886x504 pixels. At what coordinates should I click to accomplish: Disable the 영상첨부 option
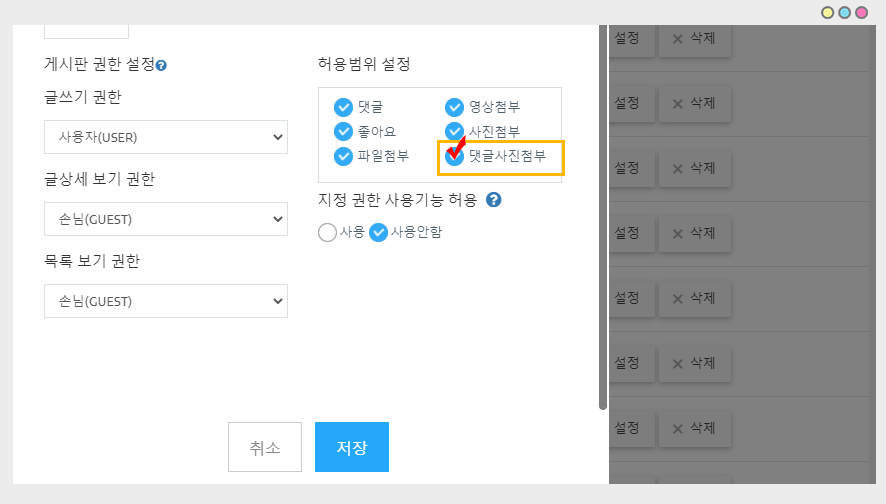pos(455,107)
